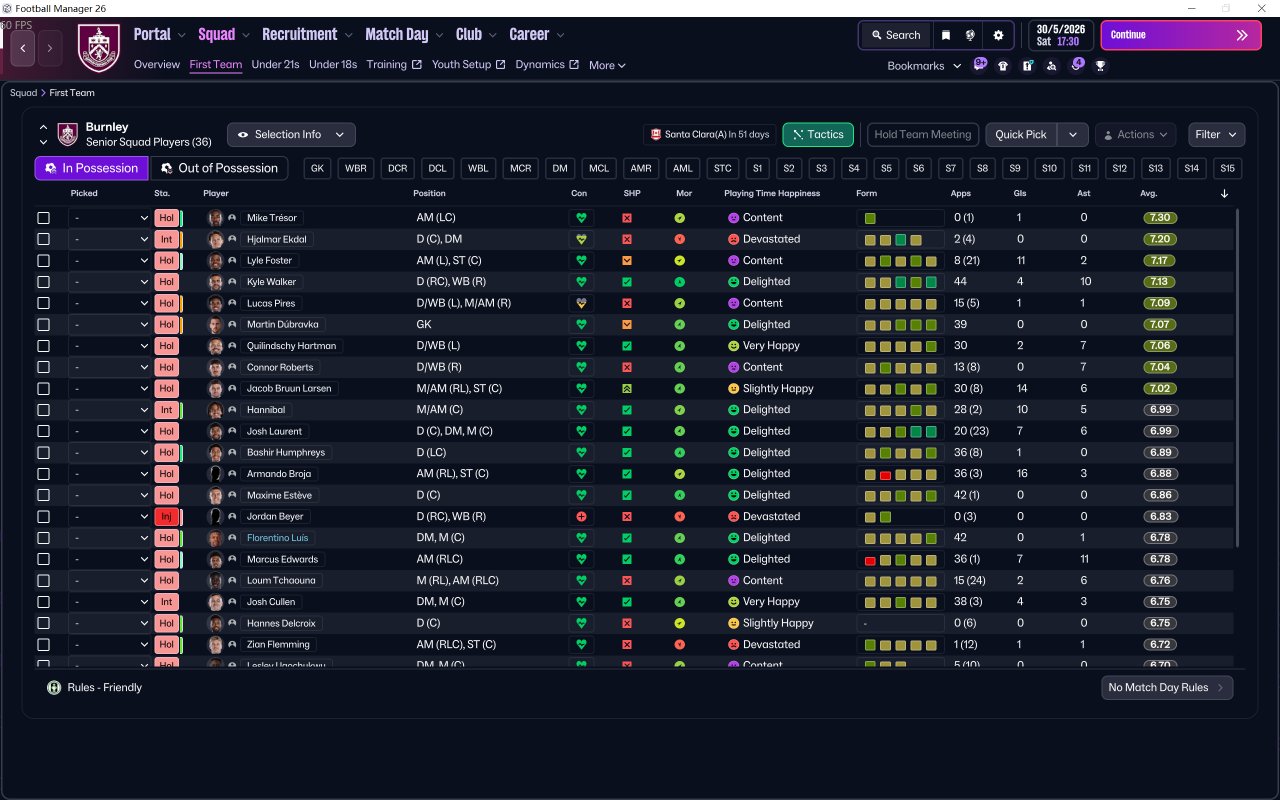Open the Bookmarks dropdown

coord(924,66)
